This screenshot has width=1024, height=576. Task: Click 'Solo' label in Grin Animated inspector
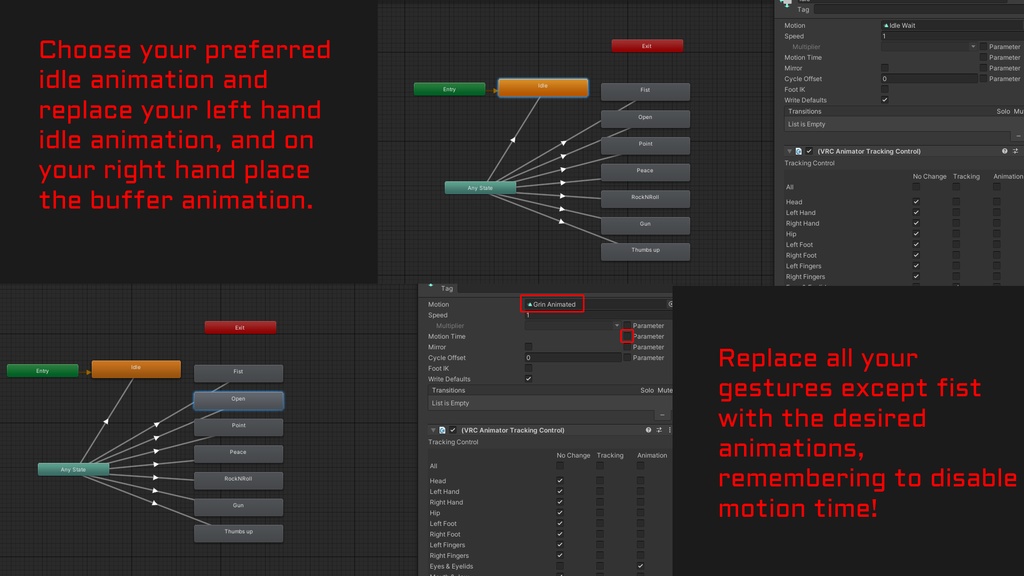pyautogui.click(x=647, y=390)
